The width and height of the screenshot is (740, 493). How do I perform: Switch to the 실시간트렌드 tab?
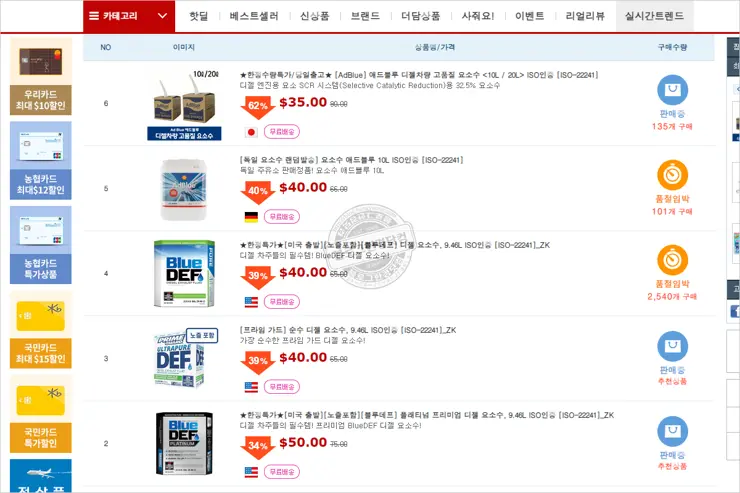[x=654, y=16]
